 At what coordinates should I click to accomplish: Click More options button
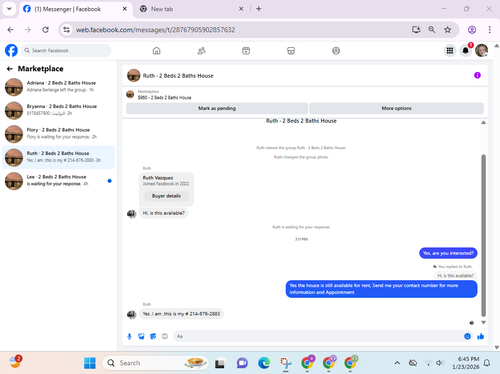pos(396,108)
